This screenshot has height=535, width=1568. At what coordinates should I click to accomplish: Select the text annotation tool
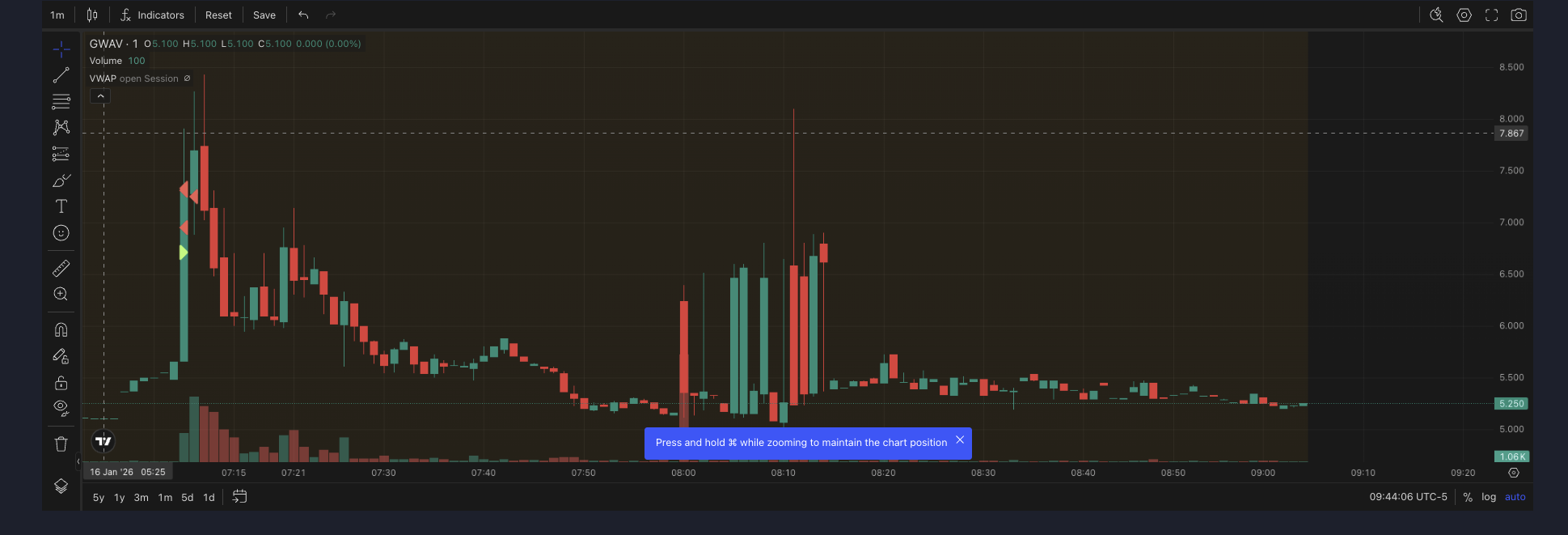61,206
